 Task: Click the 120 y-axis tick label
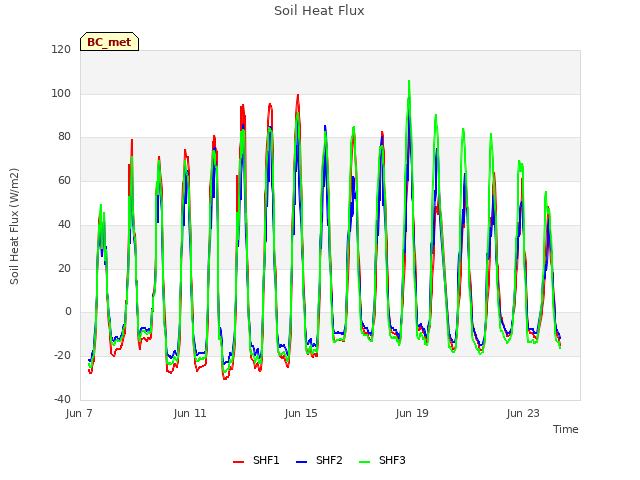pos(61,50)
